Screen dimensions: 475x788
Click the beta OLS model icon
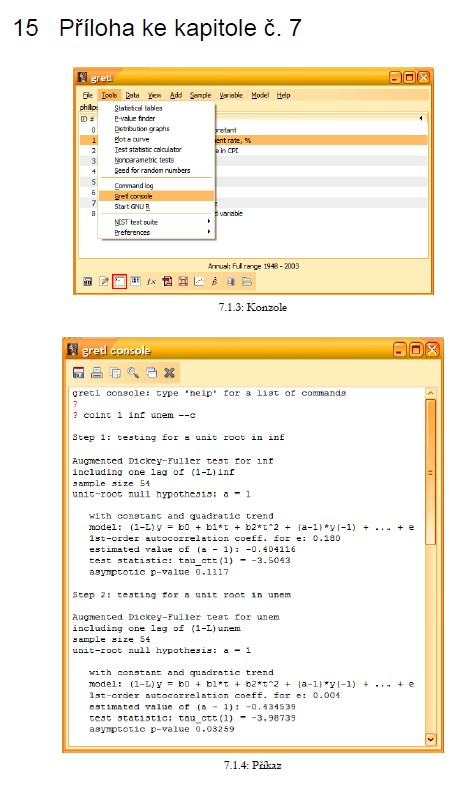point(215,281)
